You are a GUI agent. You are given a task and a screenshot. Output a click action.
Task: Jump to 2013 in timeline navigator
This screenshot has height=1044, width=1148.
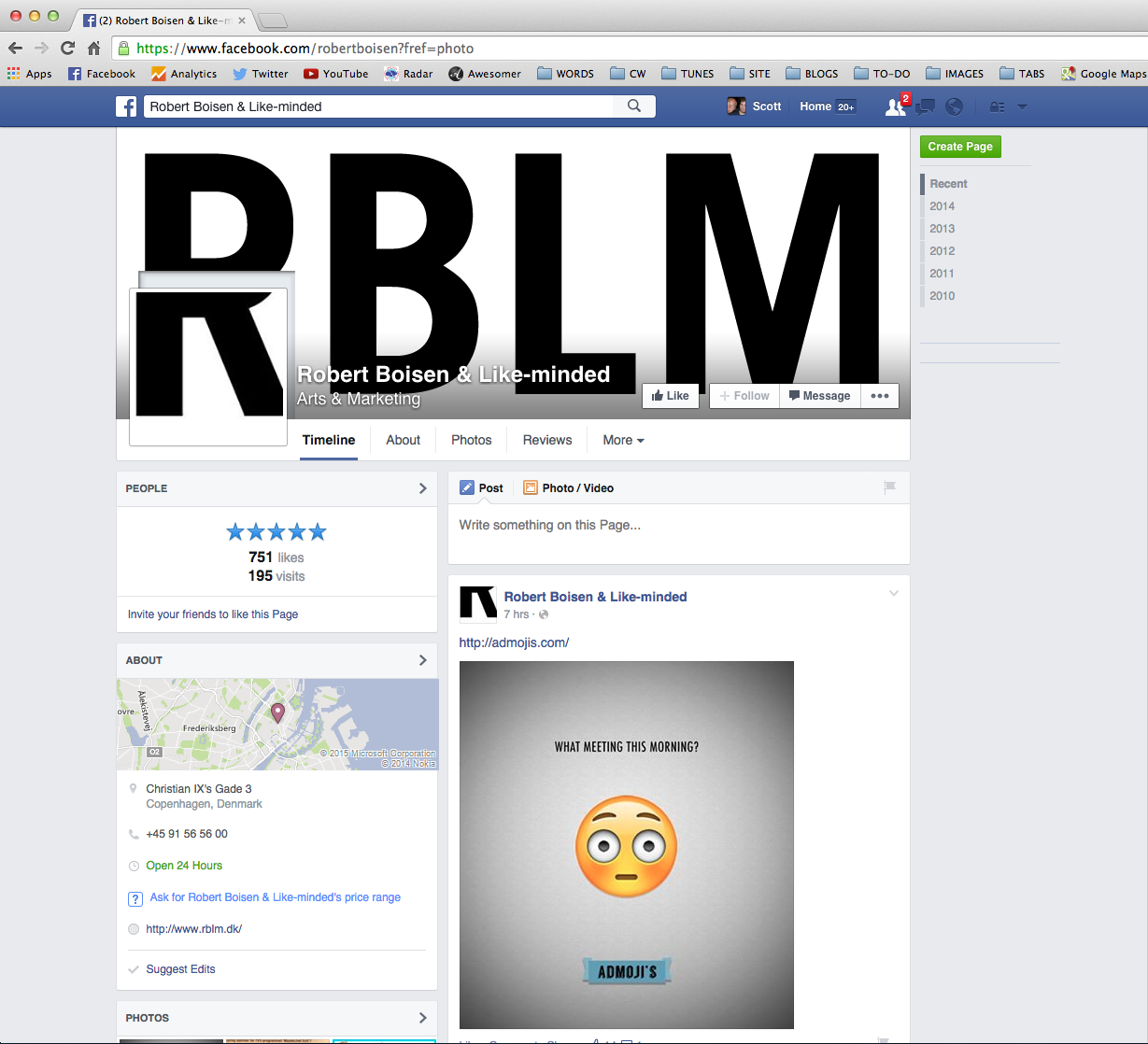pyautogui.click(x=942, y=229)
